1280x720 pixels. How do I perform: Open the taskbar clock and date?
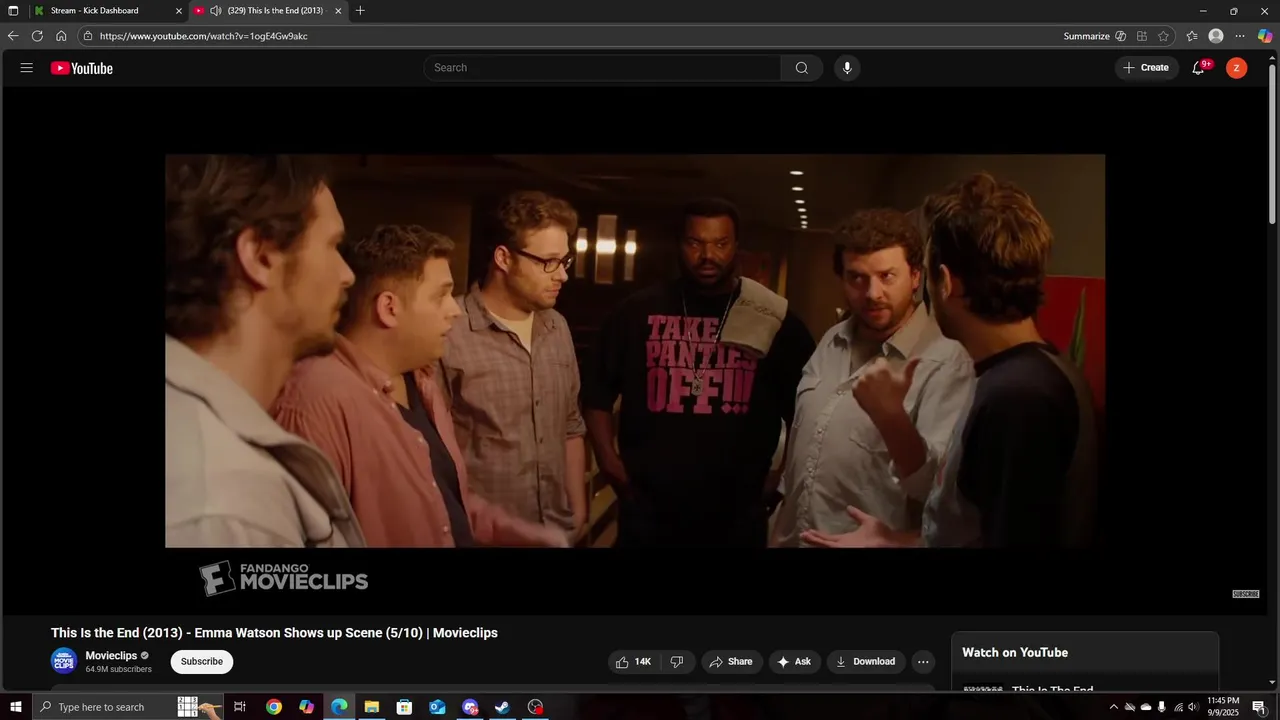click(x=1223, y=707)
